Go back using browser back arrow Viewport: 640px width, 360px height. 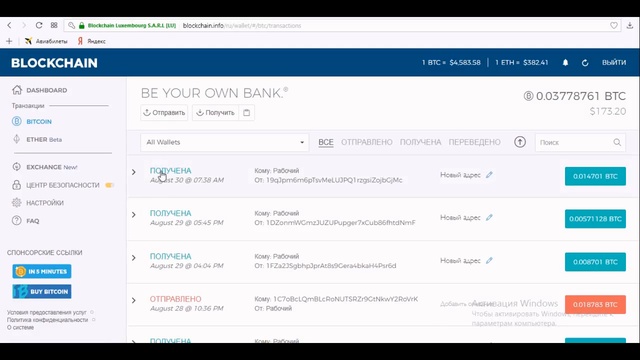(x=9, y=25)
